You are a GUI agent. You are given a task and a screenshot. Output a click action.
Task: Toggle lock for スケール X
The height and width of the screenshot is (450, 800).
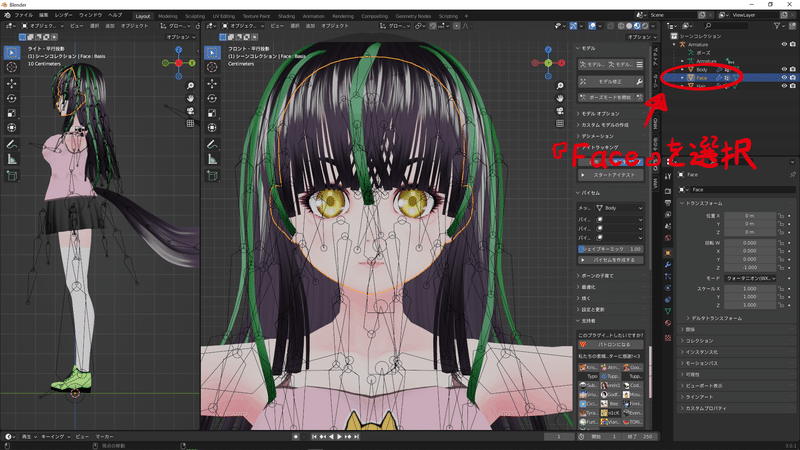(x=781, y=289)
